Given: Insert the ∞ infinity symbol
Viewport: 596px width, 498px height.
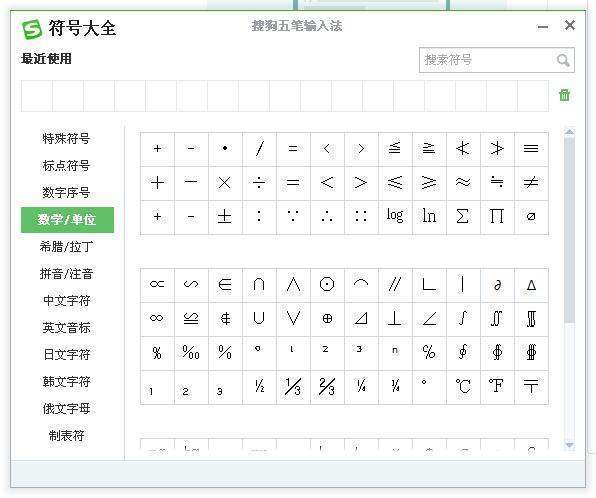Looking at the screenshot, I should point(157,319).
